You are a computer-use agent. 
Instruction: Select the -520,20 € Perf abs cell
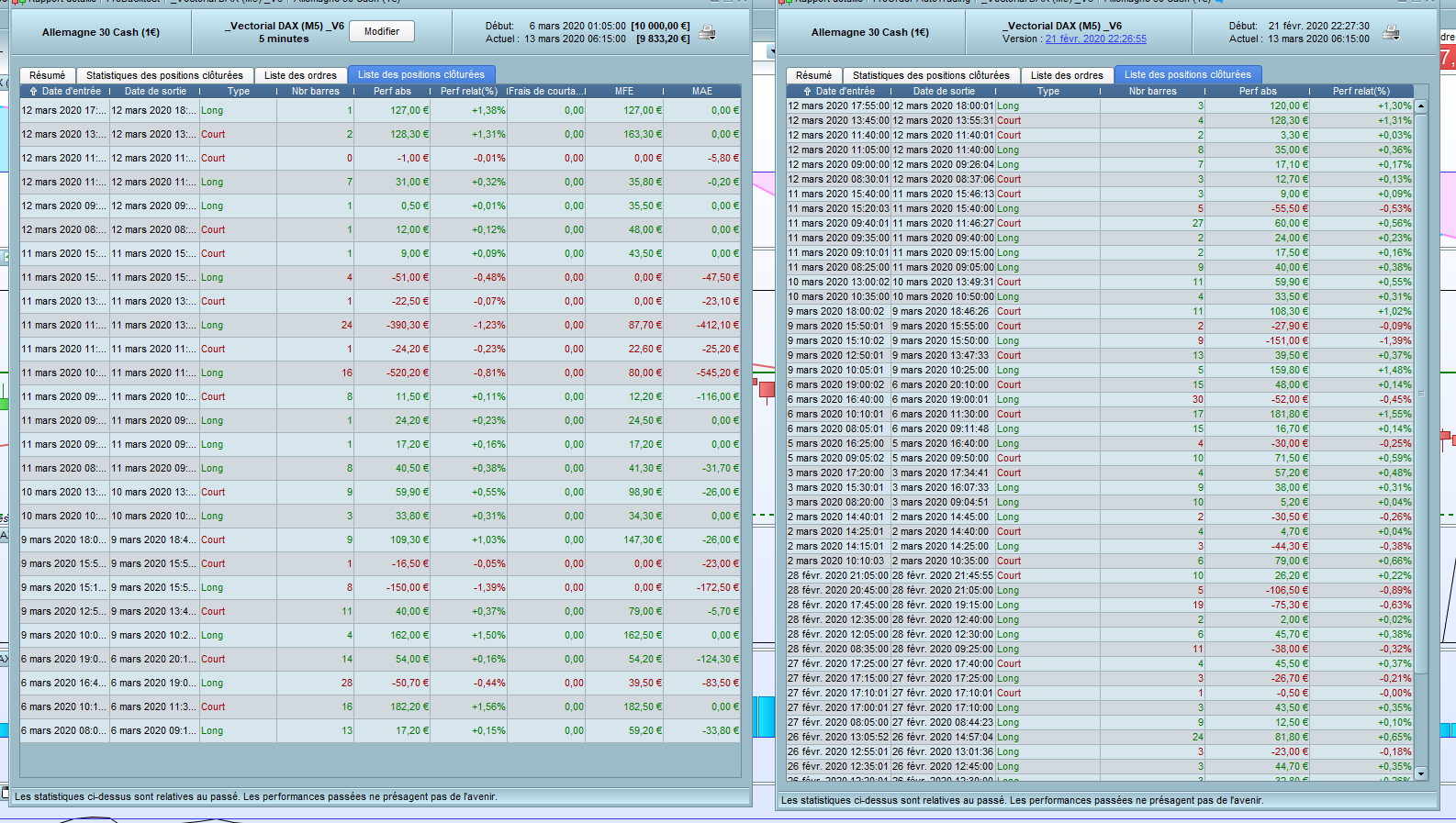tap(392, 373)
